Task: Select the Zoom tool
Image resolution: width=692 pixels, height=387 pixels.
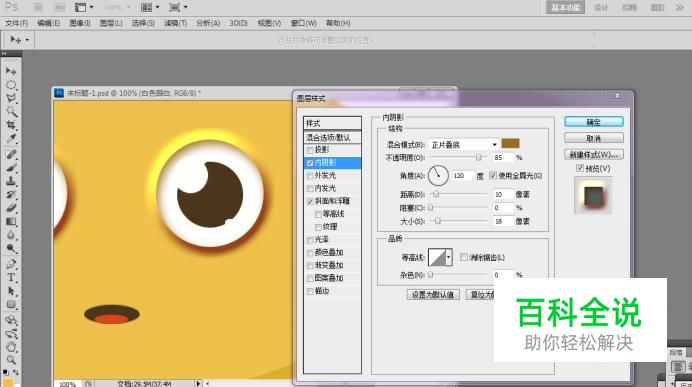Action: (x=11, y=361)
